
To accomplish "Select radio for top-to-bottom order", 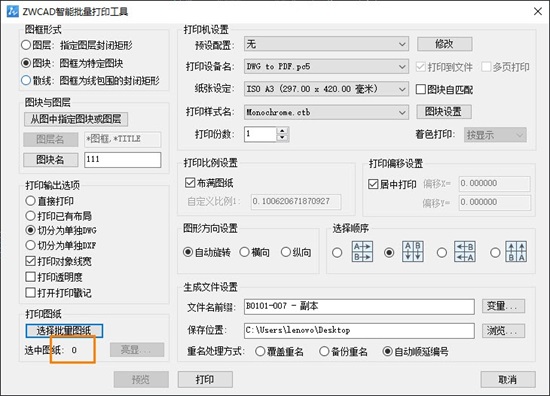I will pyautogui.click(x=389, y=253).
